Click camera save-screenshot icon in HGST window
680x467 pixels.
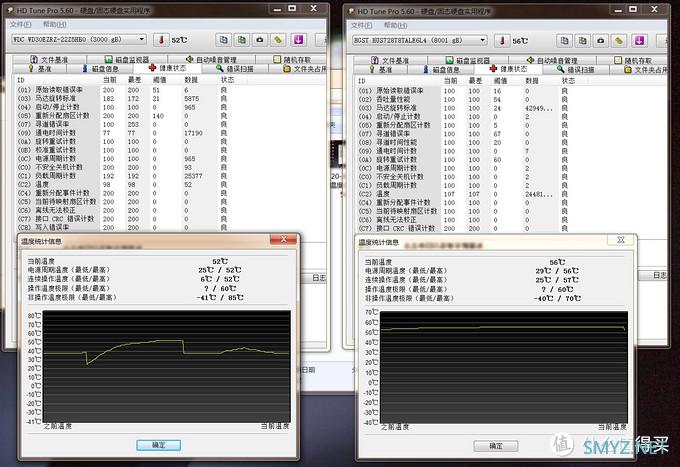601,41
